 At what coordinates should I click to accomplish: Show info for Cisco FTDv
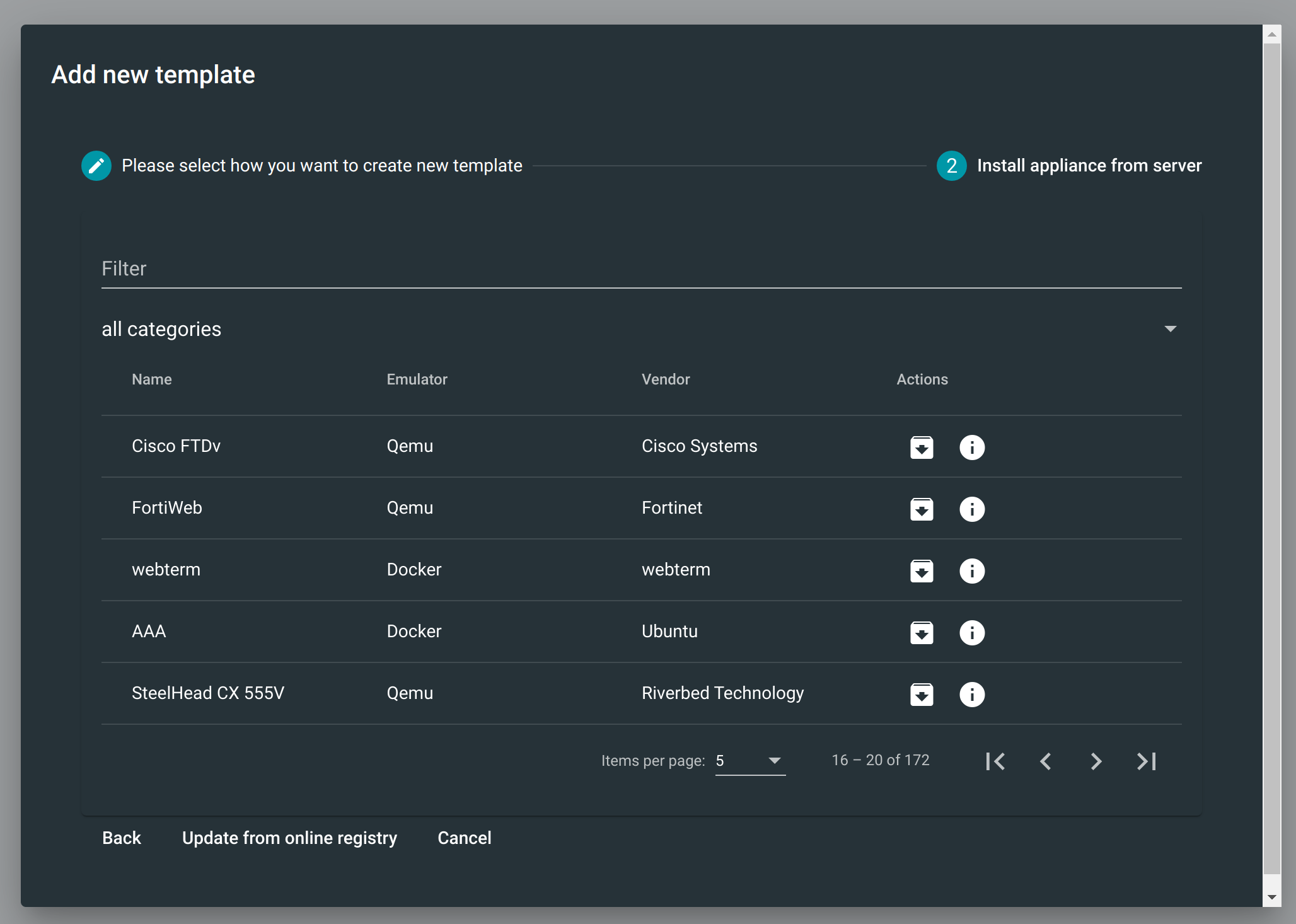972,448
